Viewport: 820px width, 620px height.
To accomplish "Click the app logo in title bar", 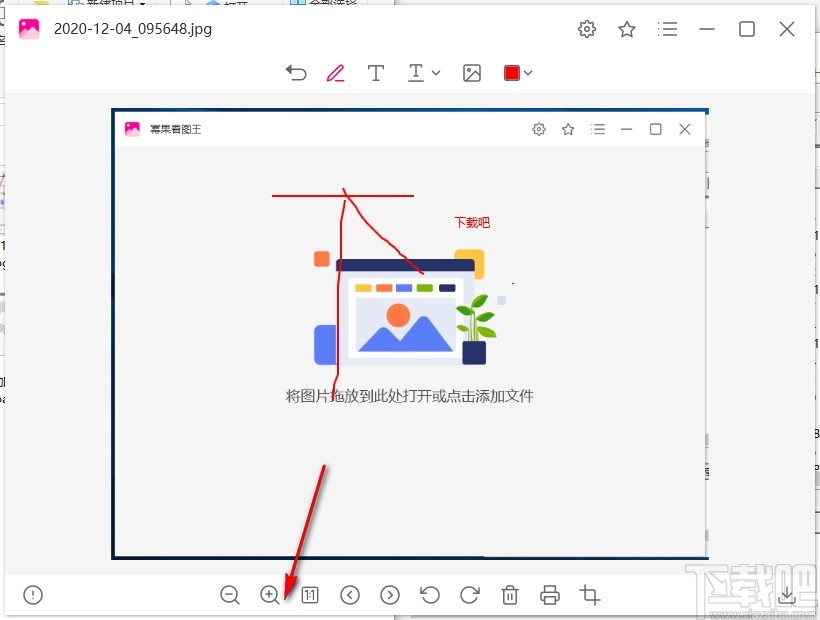I will click(29, 29).
